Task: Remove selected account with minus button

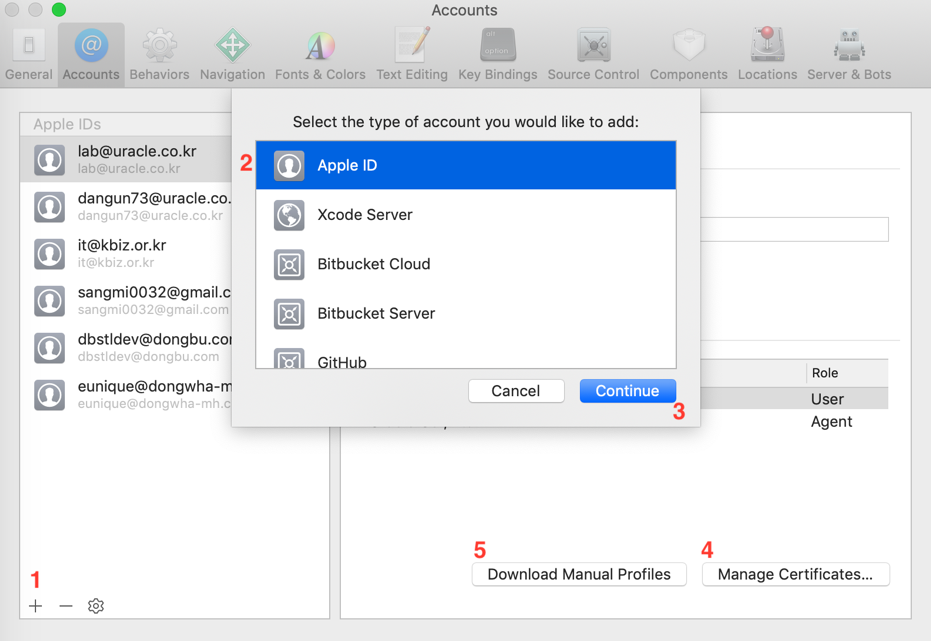Action: coord(66,606)
